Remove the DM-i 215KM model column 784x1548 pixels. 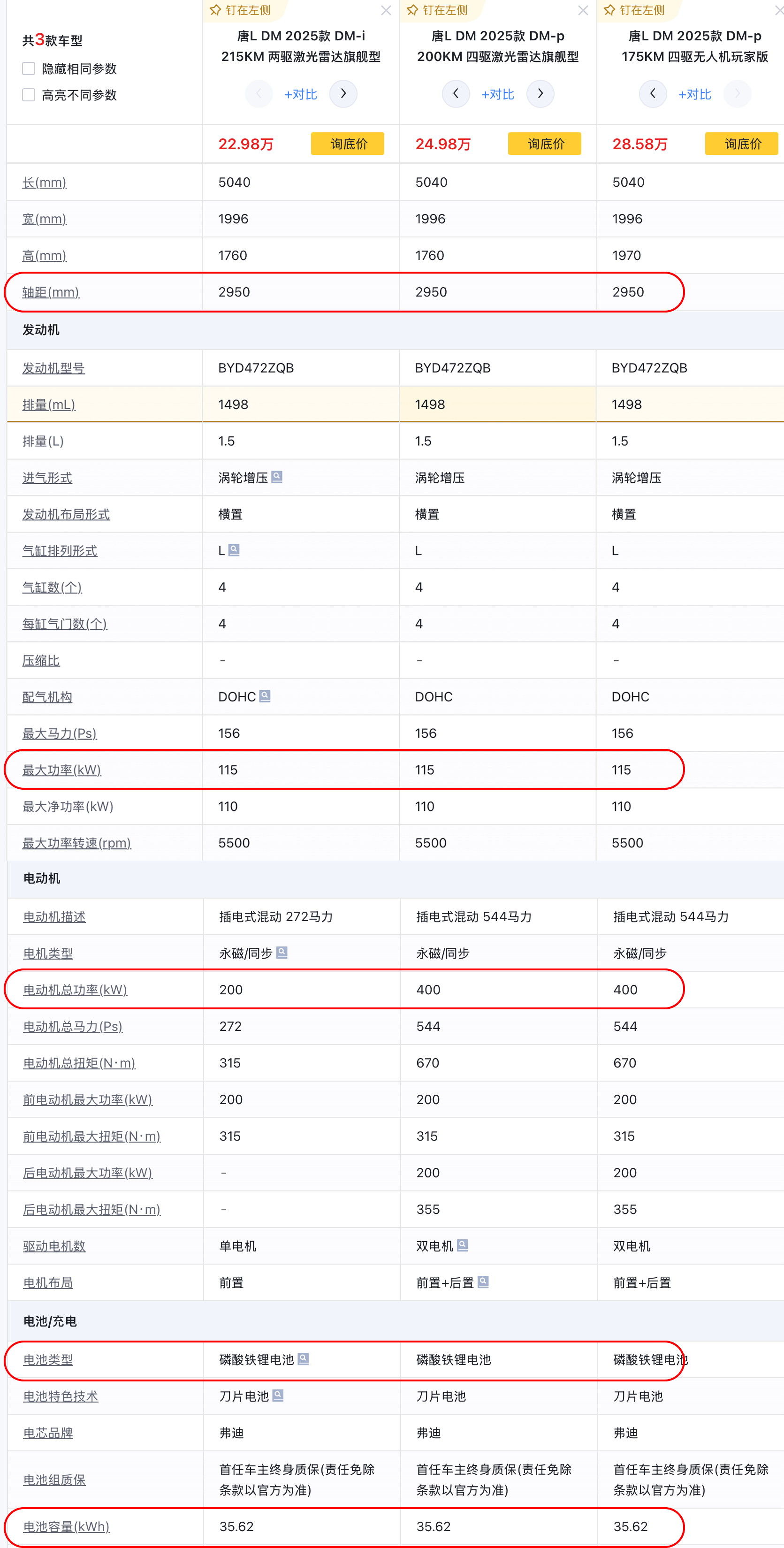[x=386, y=10]
